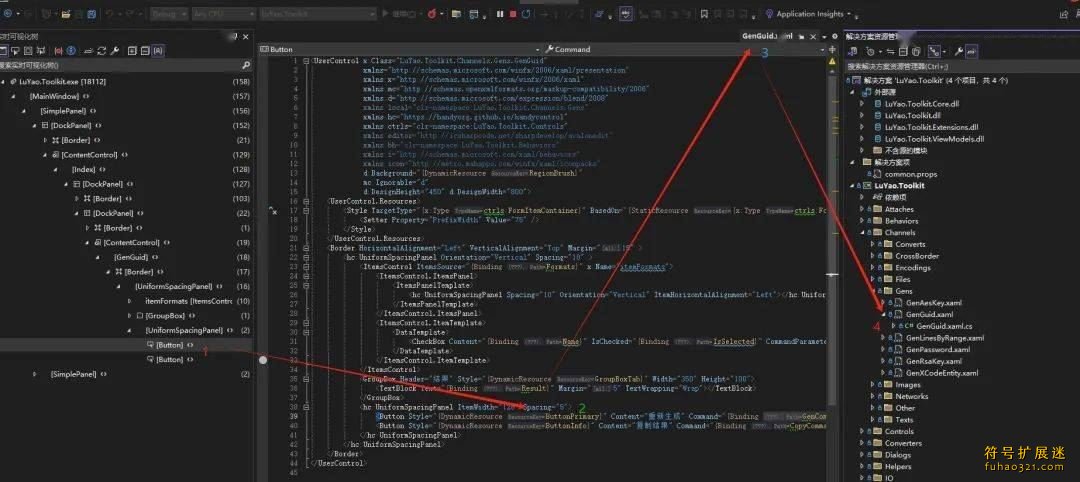Toggle file nesting view in Solution Explorer
The width and height of the screenshot is (1080, 482).
[934, 52]
